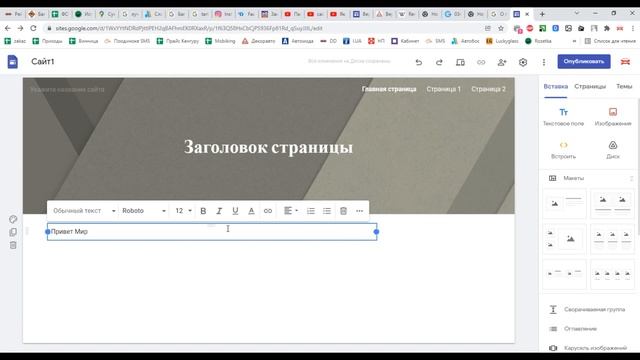Click into the Привет Мир text box
This screenshot has height=360, width=640.
point(212,231)
